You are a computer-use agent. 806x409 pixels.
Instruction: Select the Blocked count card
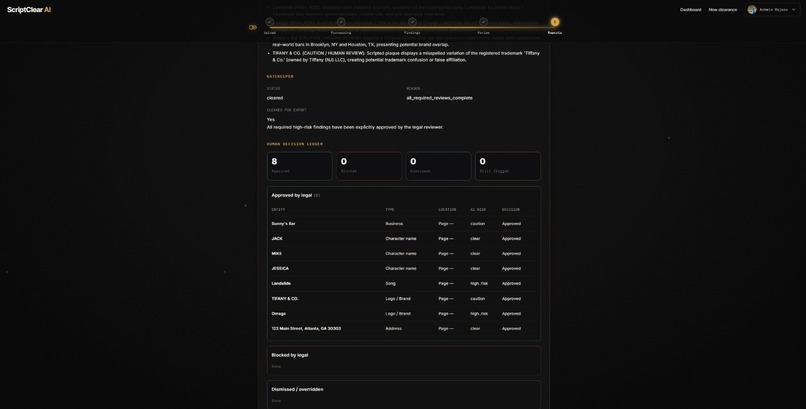click(x=369, y=166)
